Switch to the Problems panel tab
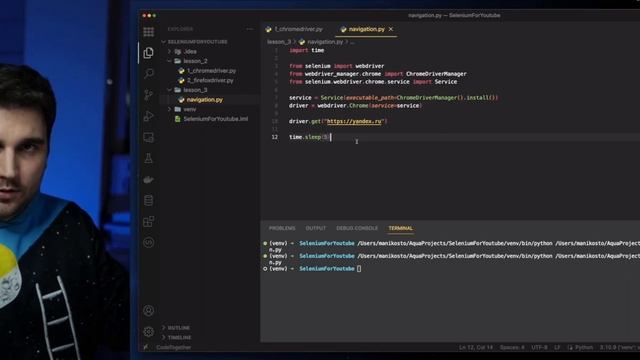Screen dimensions: 640x360 (282, 228)
